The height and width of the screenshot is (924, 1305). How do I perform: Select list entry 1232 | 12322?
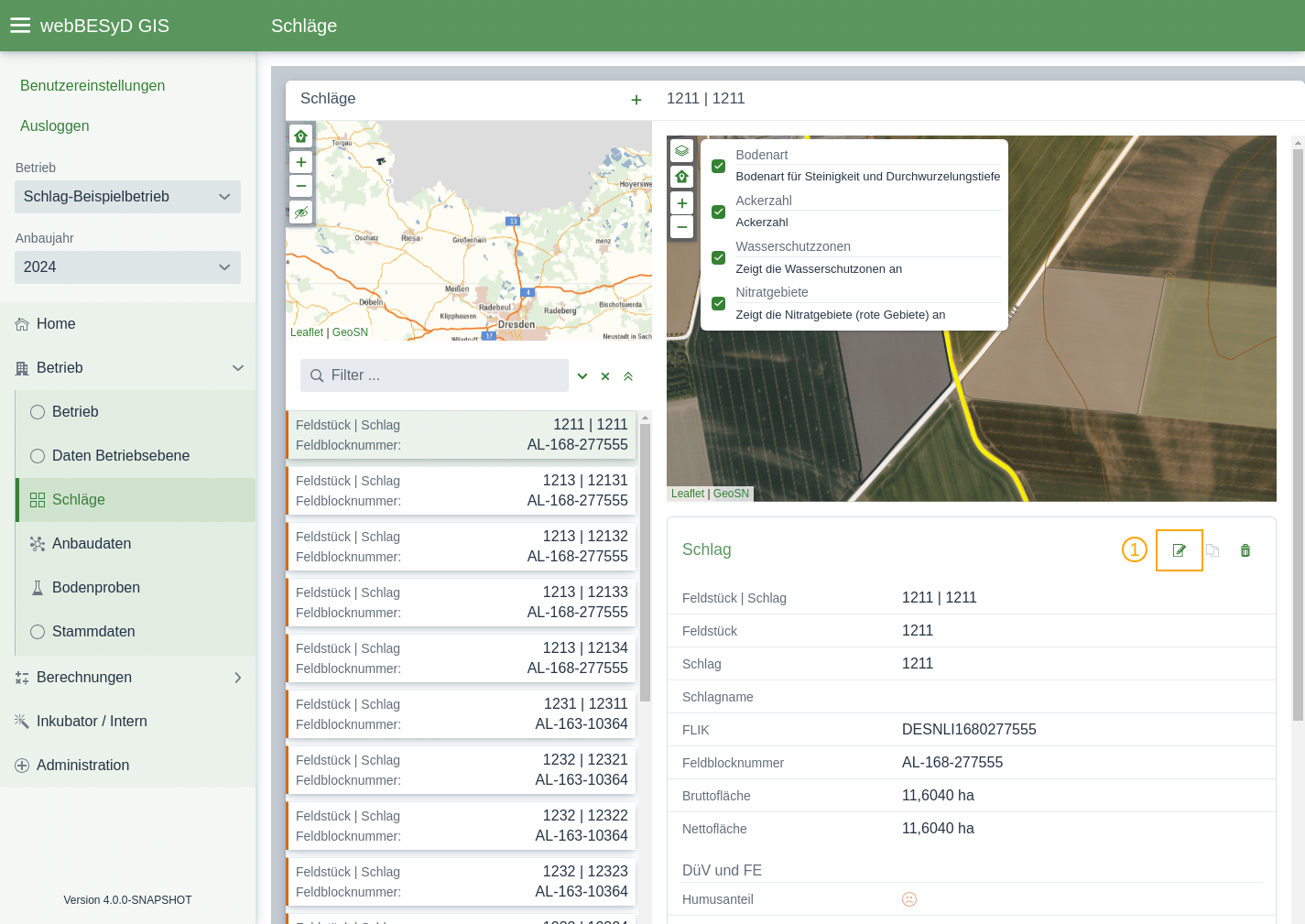click(x=461, y=826)
